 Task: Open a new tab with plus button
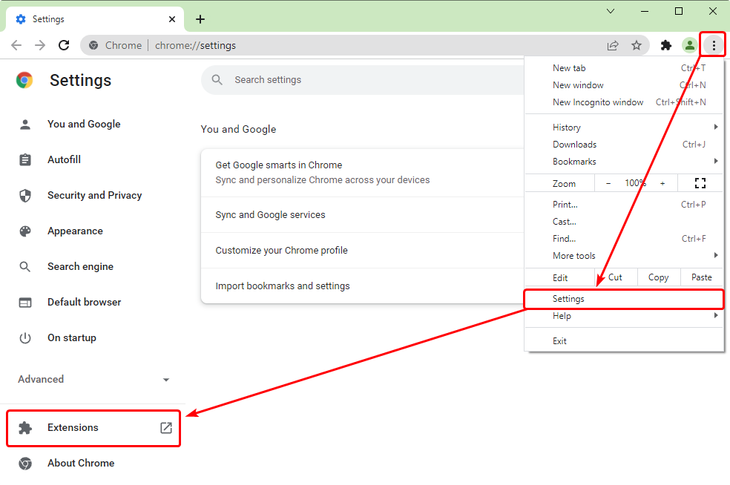[x=200, y=19]
